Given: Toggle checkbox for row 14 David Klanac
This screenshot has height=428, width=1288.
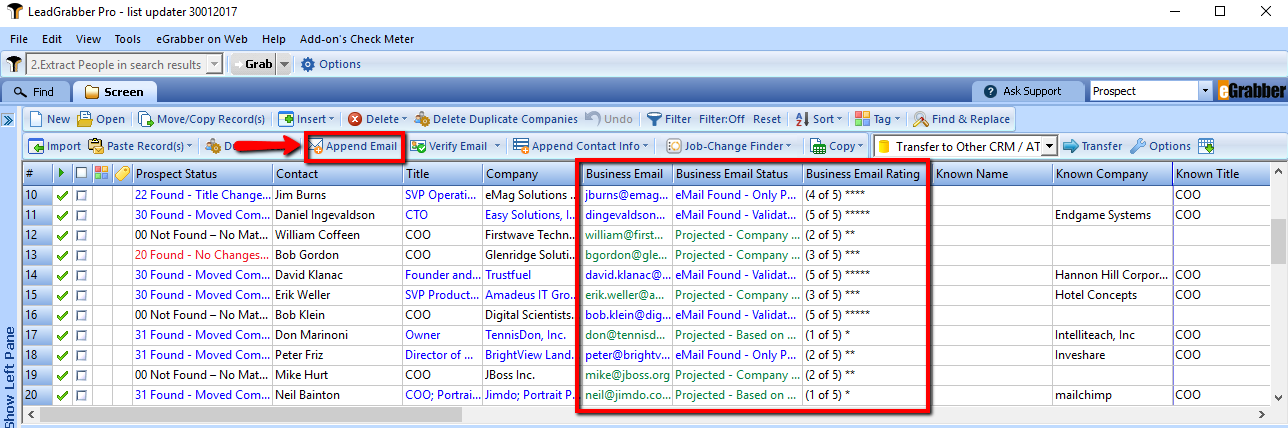Looking at the screenshot, I should tap(81, 275).
